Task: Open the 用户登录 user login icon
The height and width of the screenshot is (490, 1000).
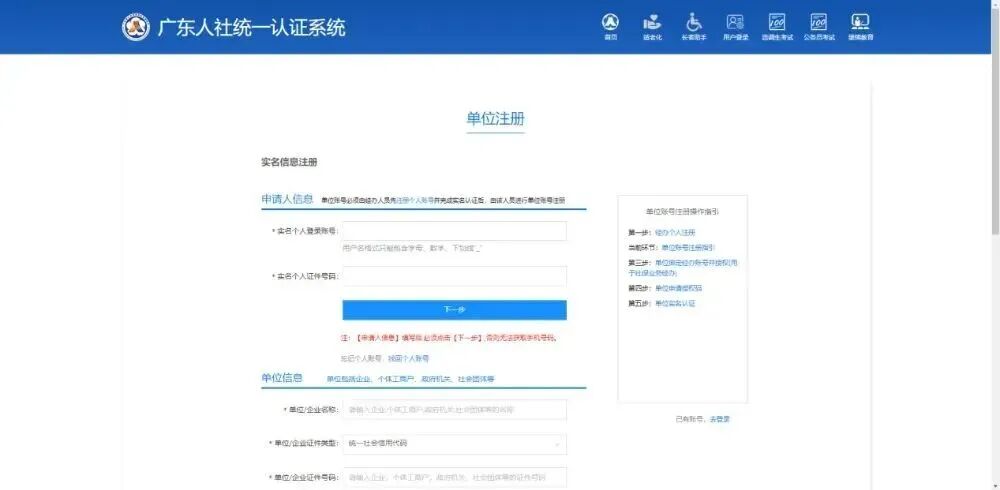Action: pos(735,27)
